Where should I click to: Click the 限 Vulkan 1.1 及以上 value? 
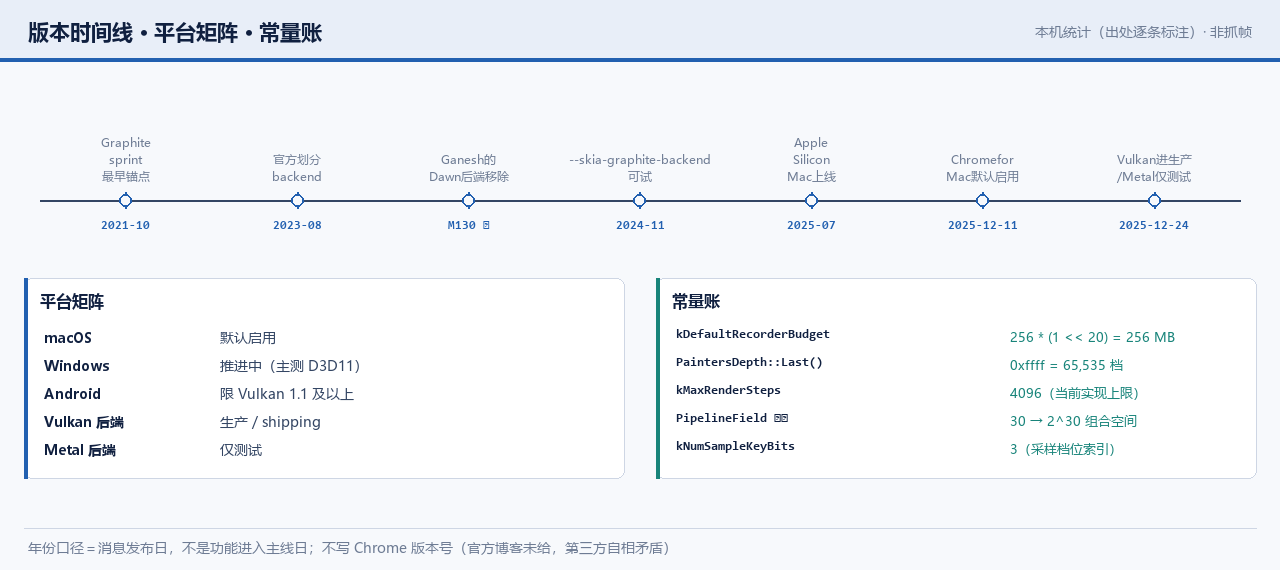click(287, 394)
